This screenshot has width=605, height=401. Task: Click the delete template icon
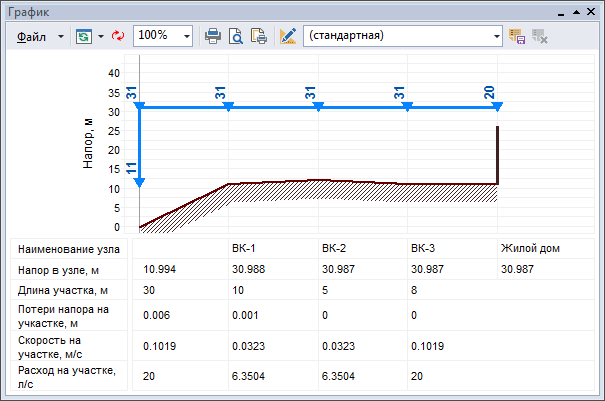[x=540, y=35]
